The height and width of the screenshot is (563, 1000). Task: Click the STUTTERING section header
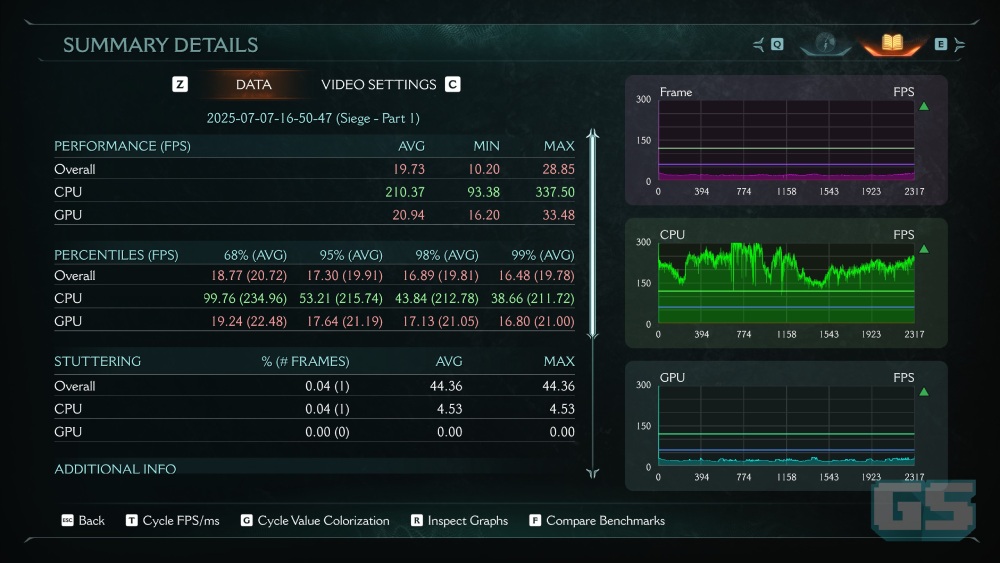98,361
